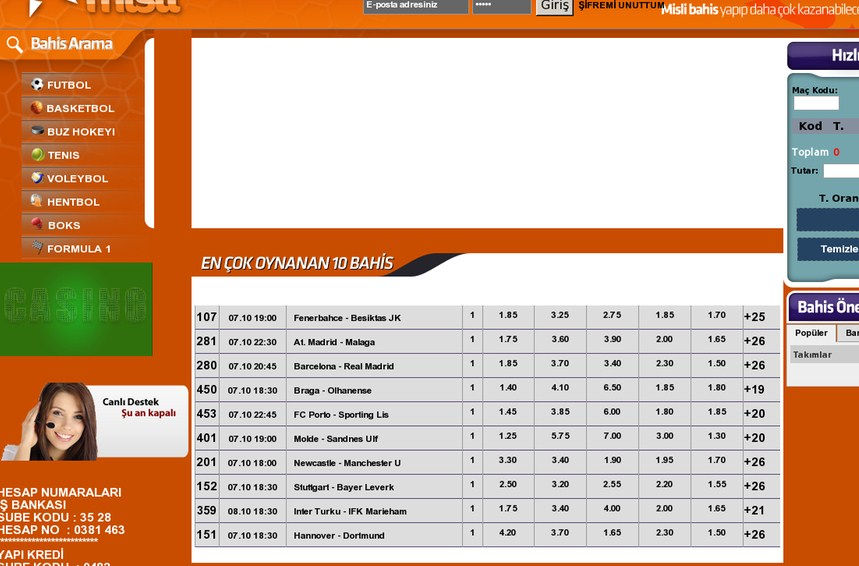Open the BOKS category

[64, 225]
